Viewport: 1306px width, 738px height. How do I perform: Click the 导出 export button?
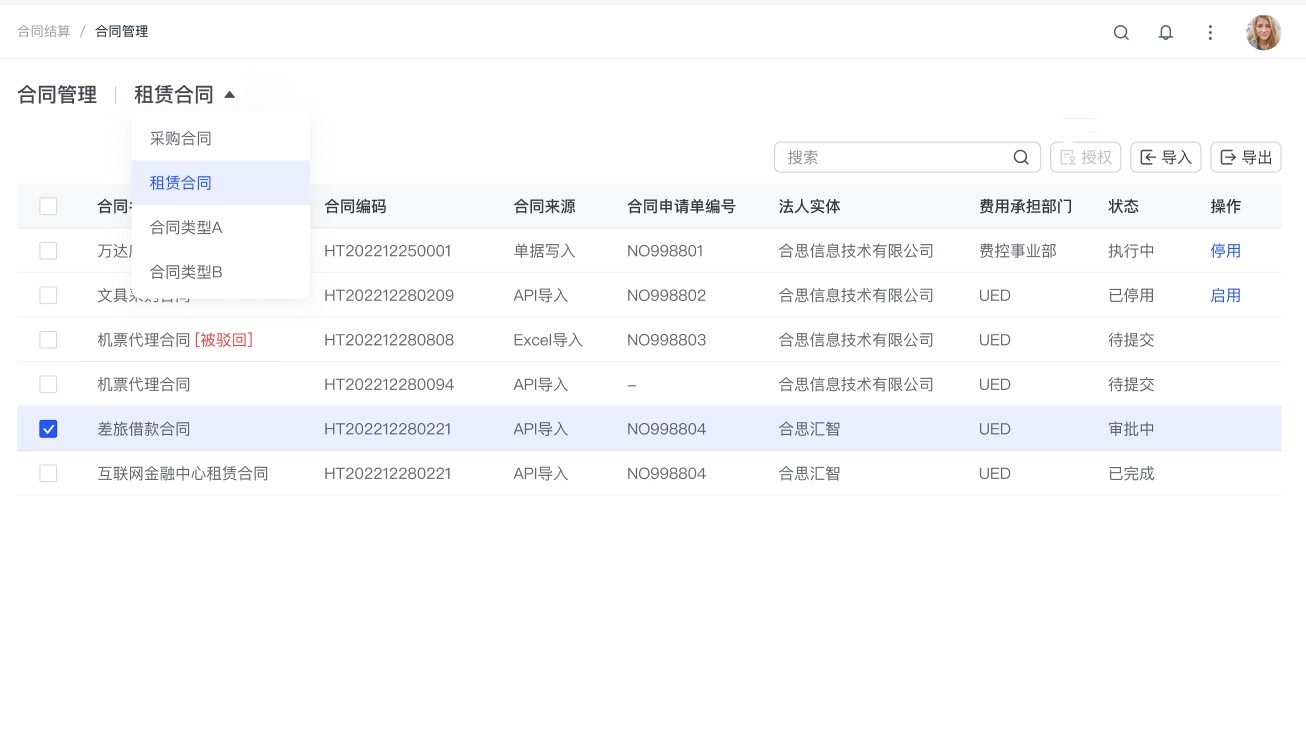tap(1246, 157)
